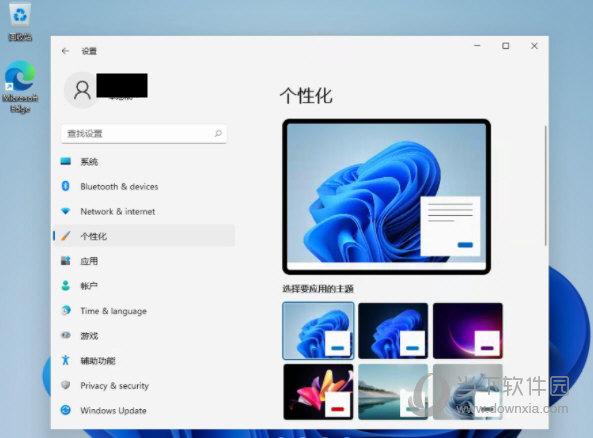Select the 帐户 person icon
The height and width of the screenshot is (438, 593).
(65, 286)
